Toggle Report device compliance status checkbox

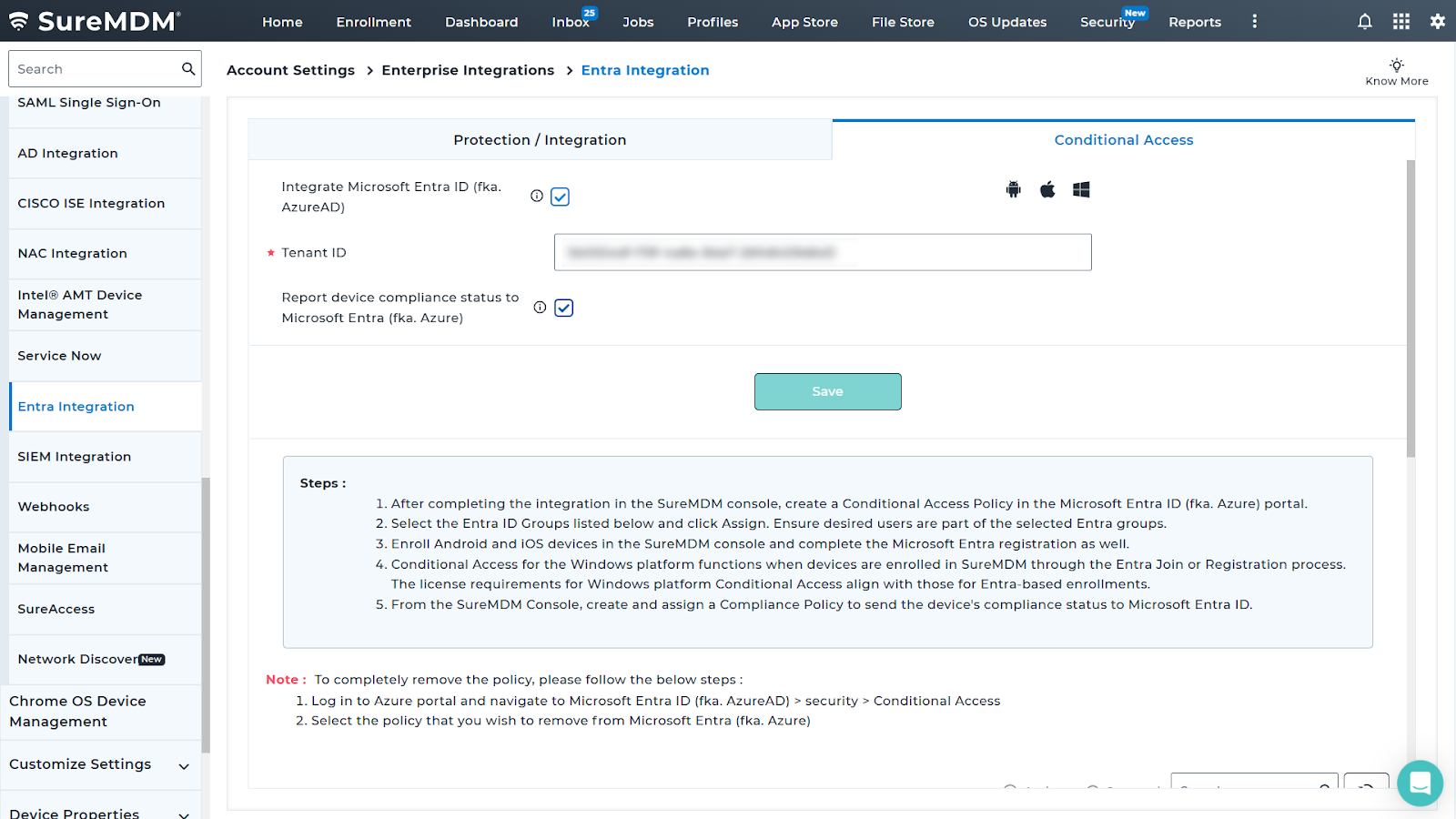[x=564, y=308]
